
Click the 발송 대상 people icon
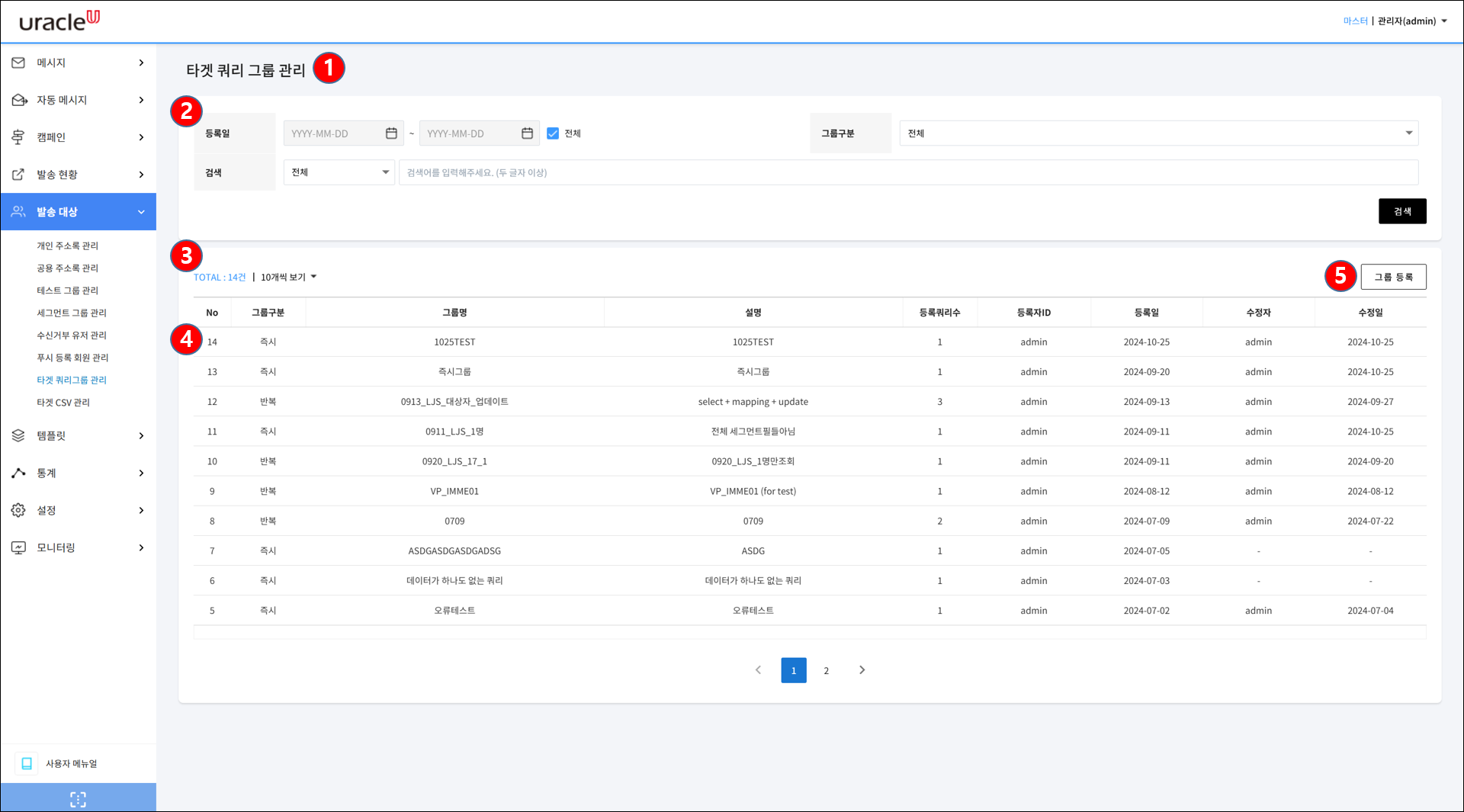point(18,212)
